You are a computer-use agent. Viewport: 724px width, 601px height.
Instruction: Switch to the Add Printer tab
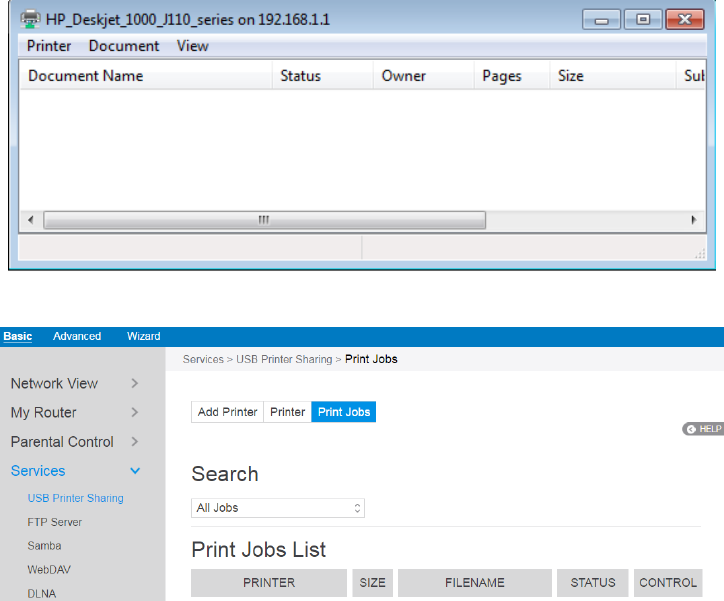227,412
